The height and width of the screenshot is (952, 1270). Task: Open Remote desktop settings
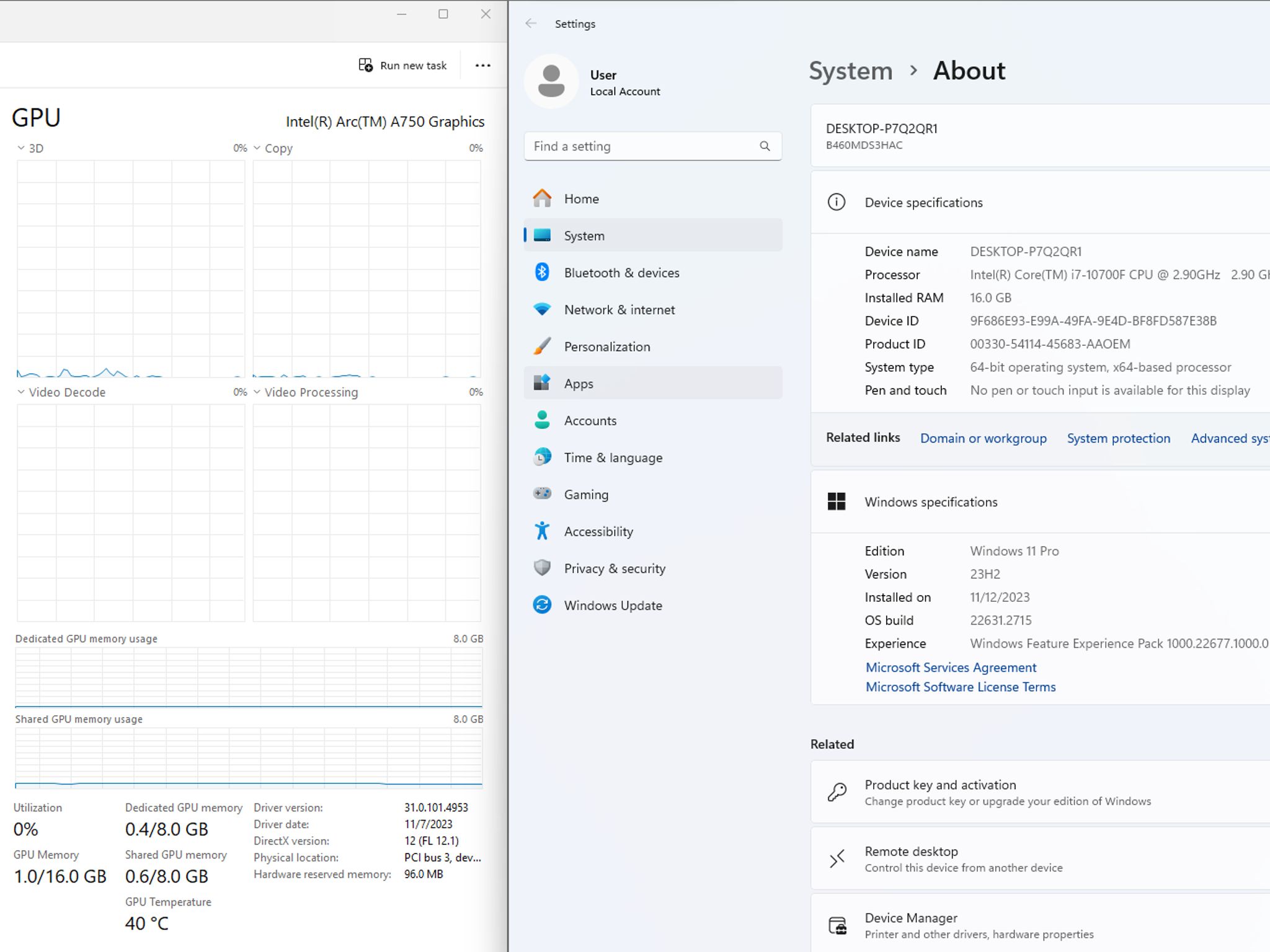point(1040,859)
